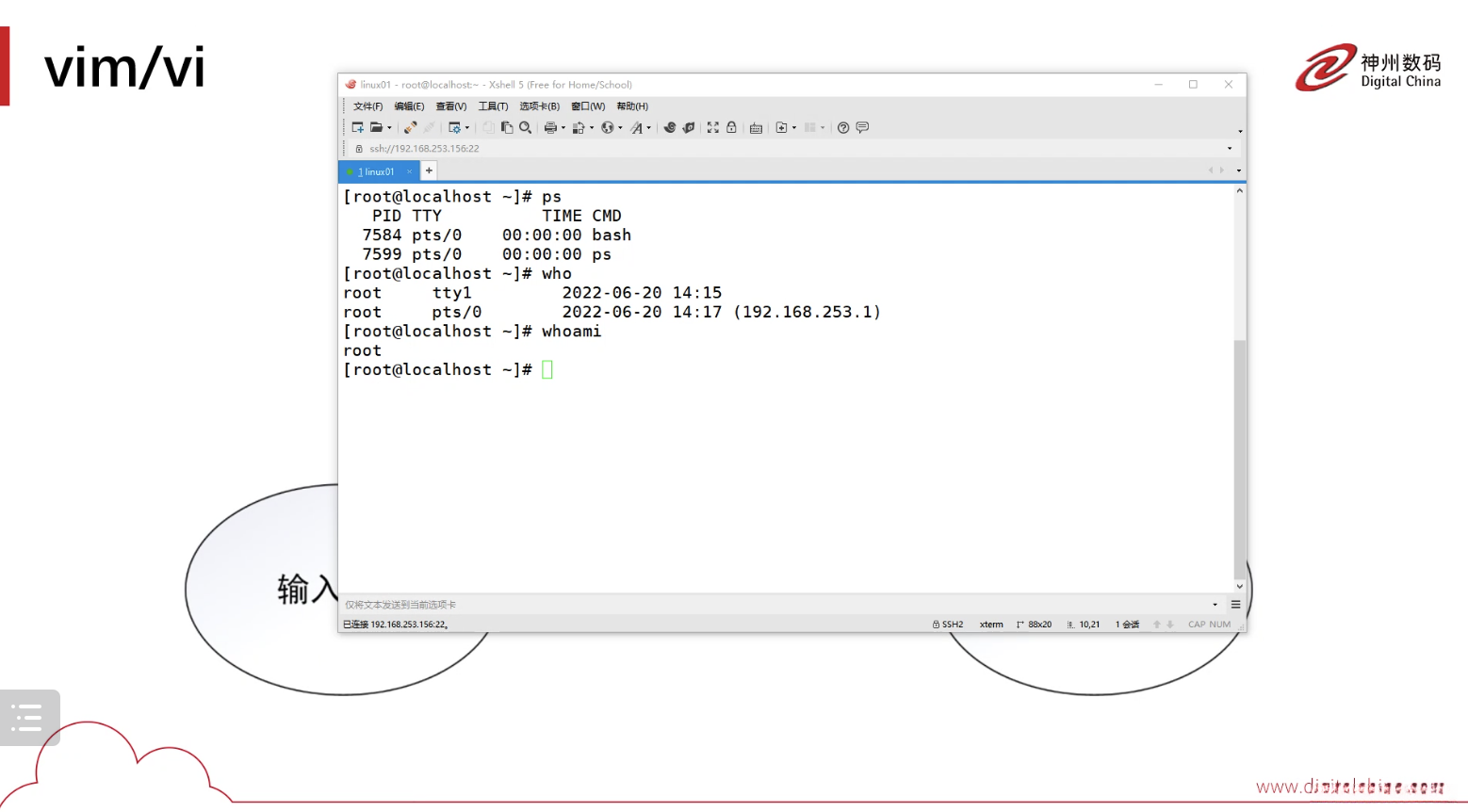Expand the properties dropdown arrow
The height and width of the screenshot is (812, 1468).
(467, 128)
